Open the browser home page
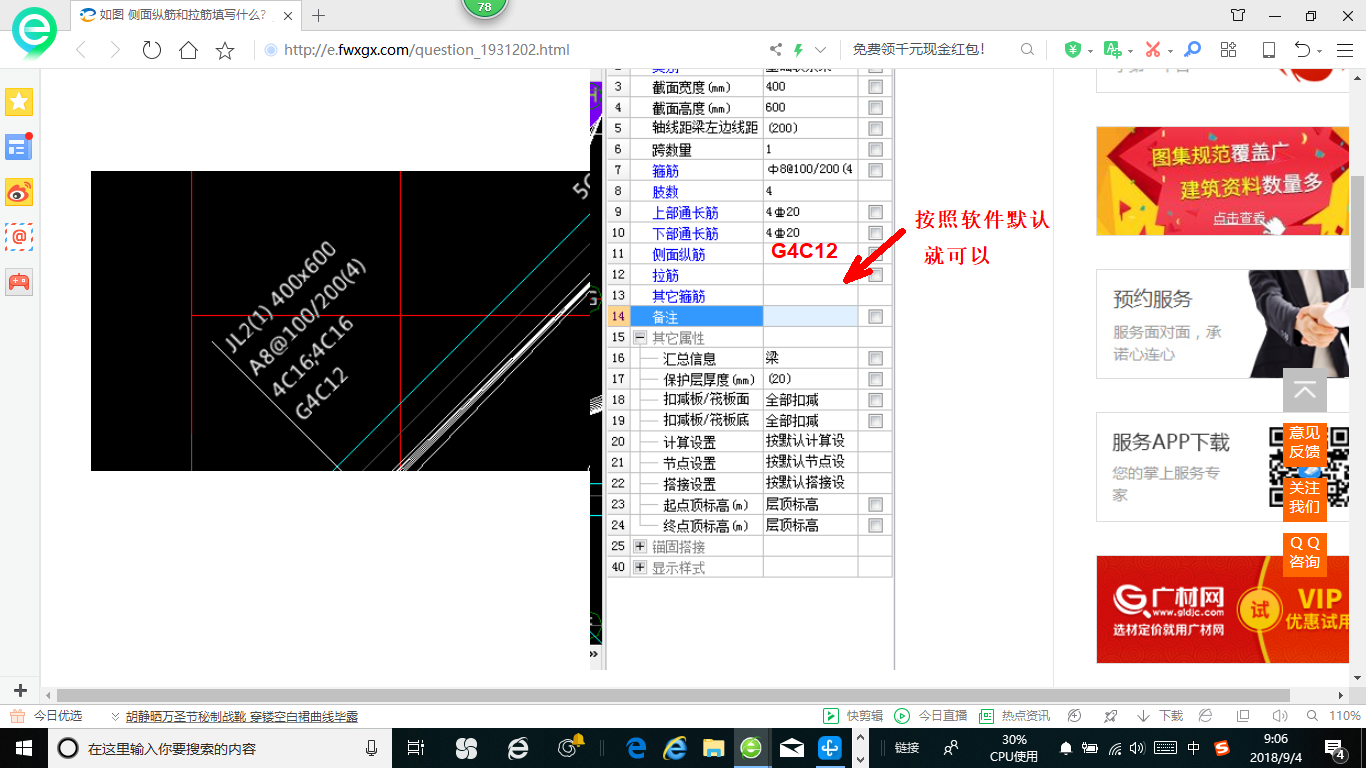Image resolution: width=1366 pixels, height=768 pixels. point(188,50)
